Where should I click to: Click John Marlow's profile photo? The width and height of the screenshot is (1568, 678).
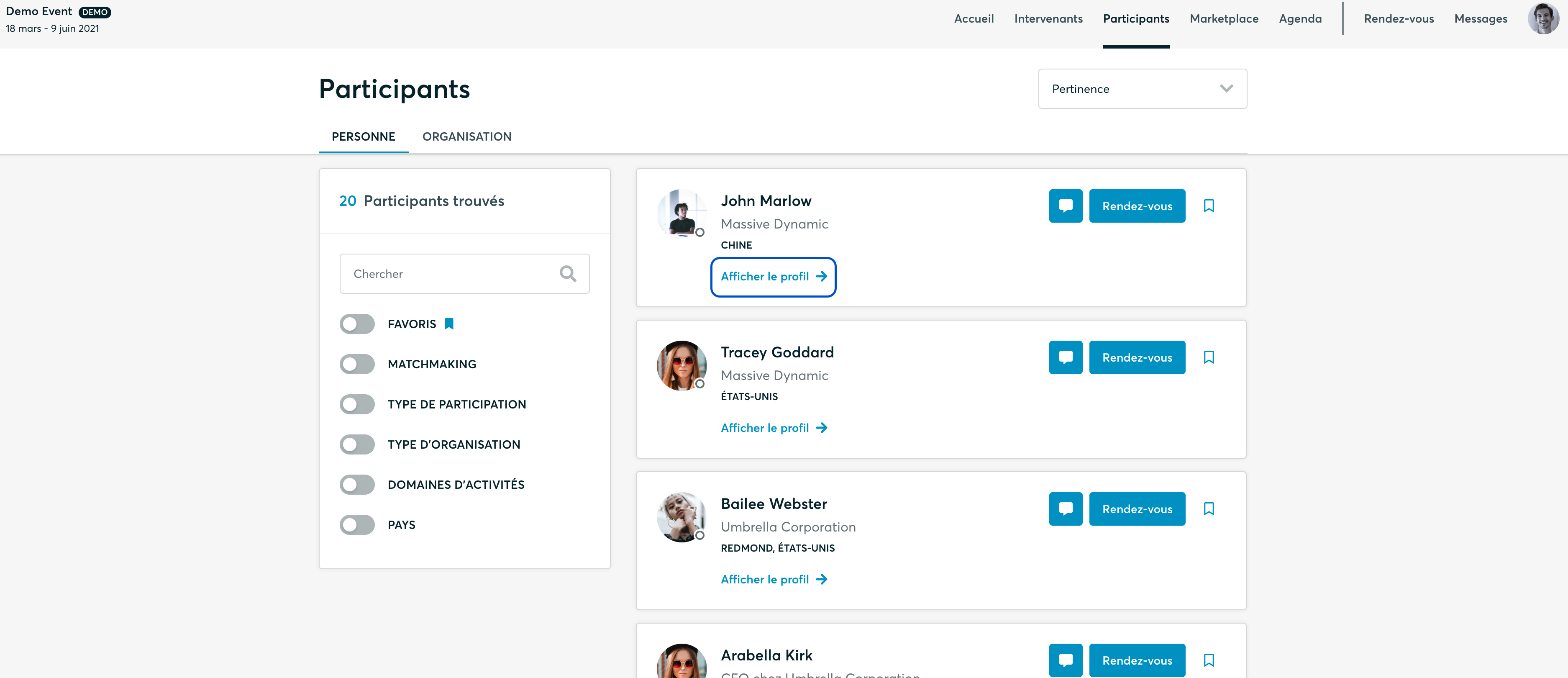tap(681, 214)
